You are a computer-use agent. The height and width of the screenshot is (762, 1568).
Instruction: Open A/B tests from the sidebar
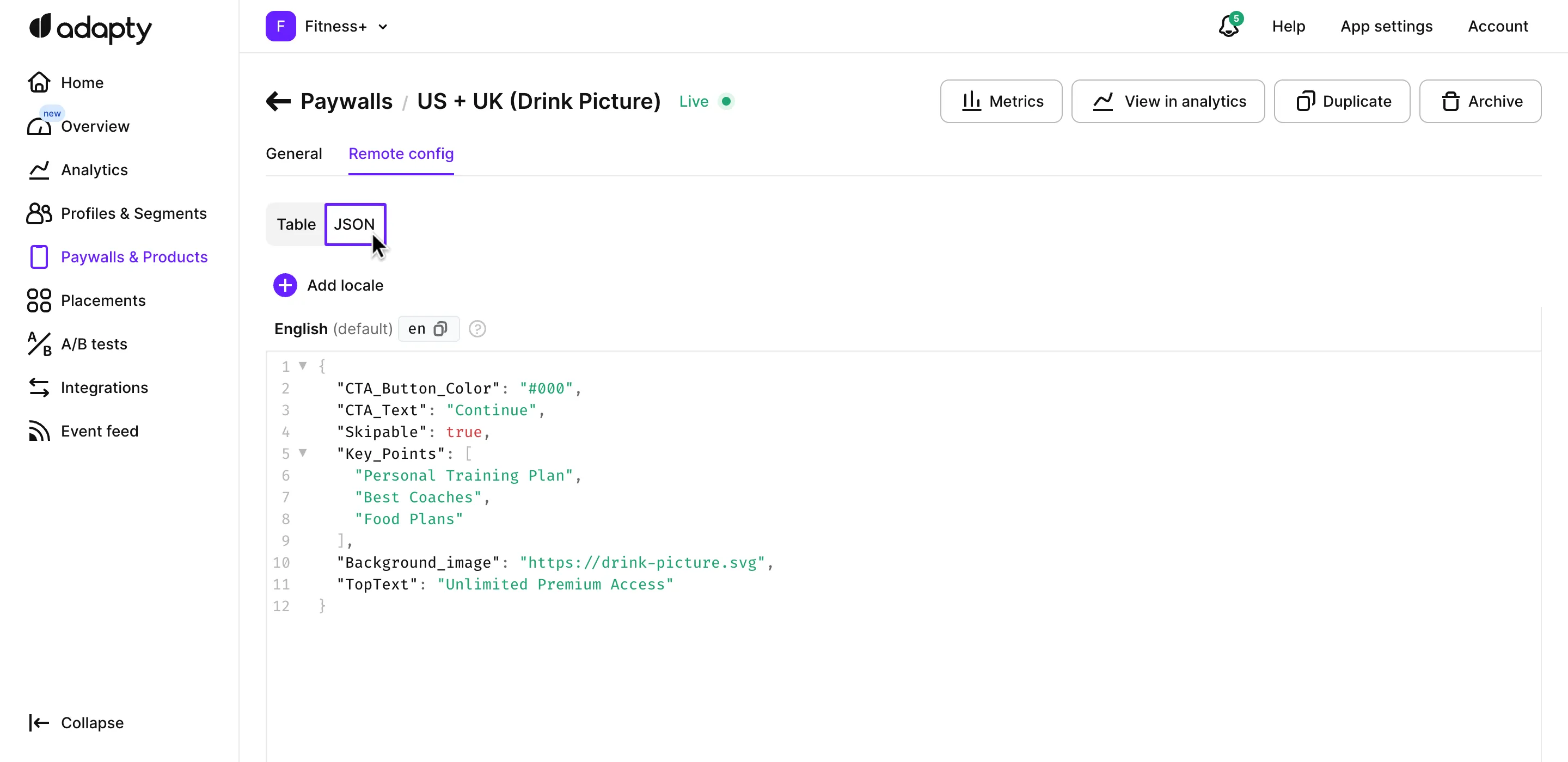93,344
